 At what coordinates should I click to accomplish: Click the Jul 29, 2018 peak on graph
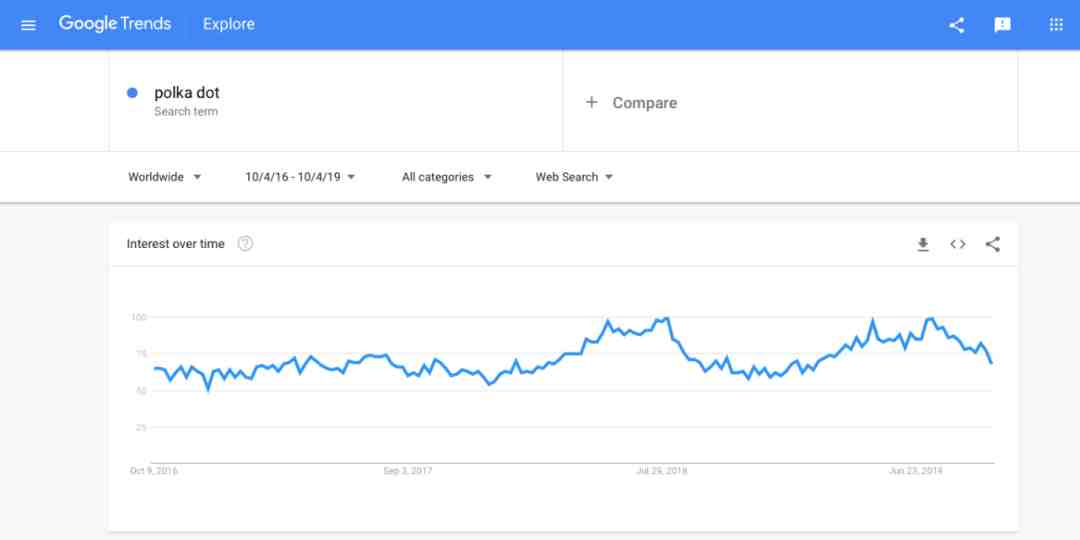click(665, 318)
